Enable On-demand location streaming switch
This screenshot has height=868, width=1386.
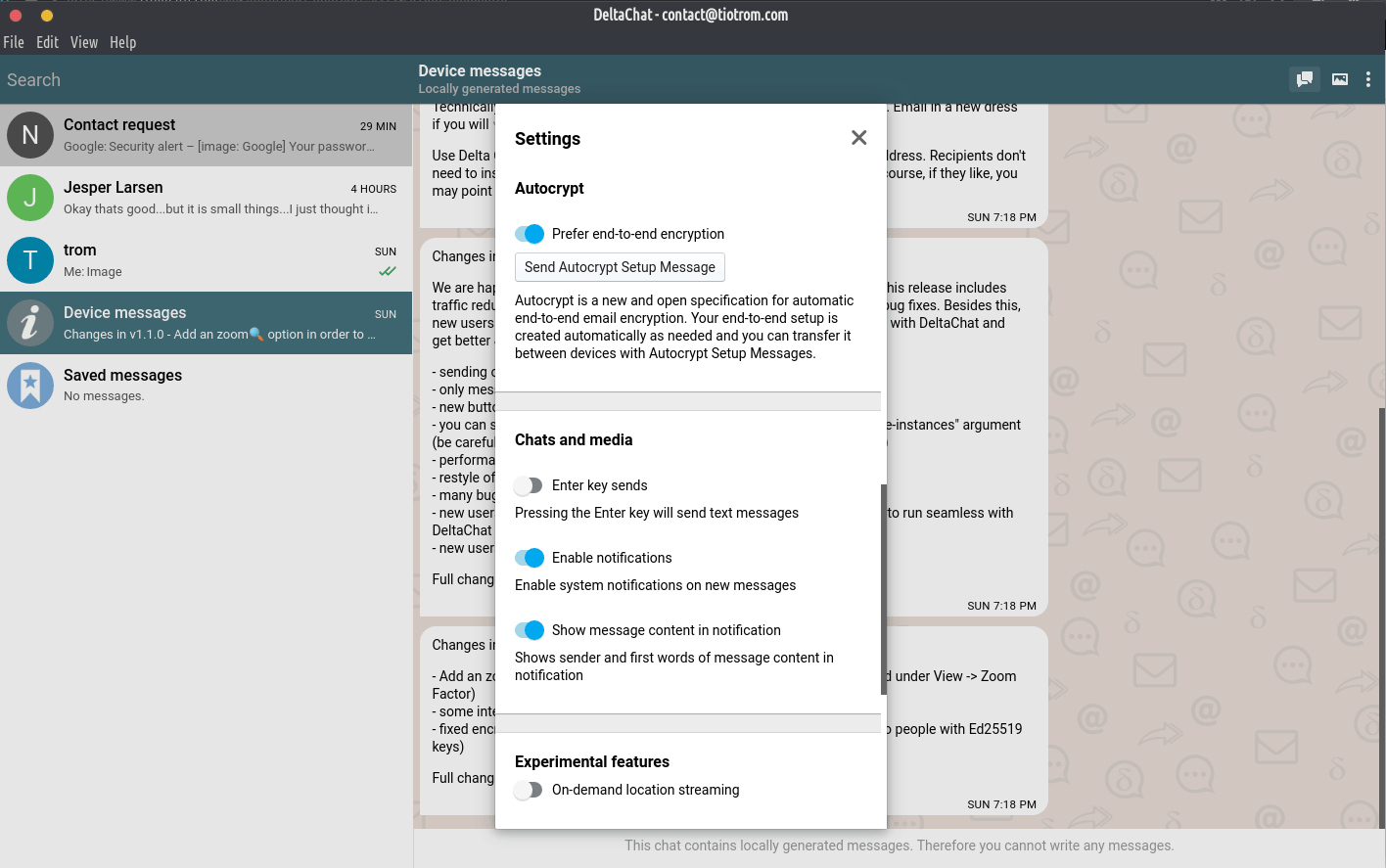coord(529,790)
